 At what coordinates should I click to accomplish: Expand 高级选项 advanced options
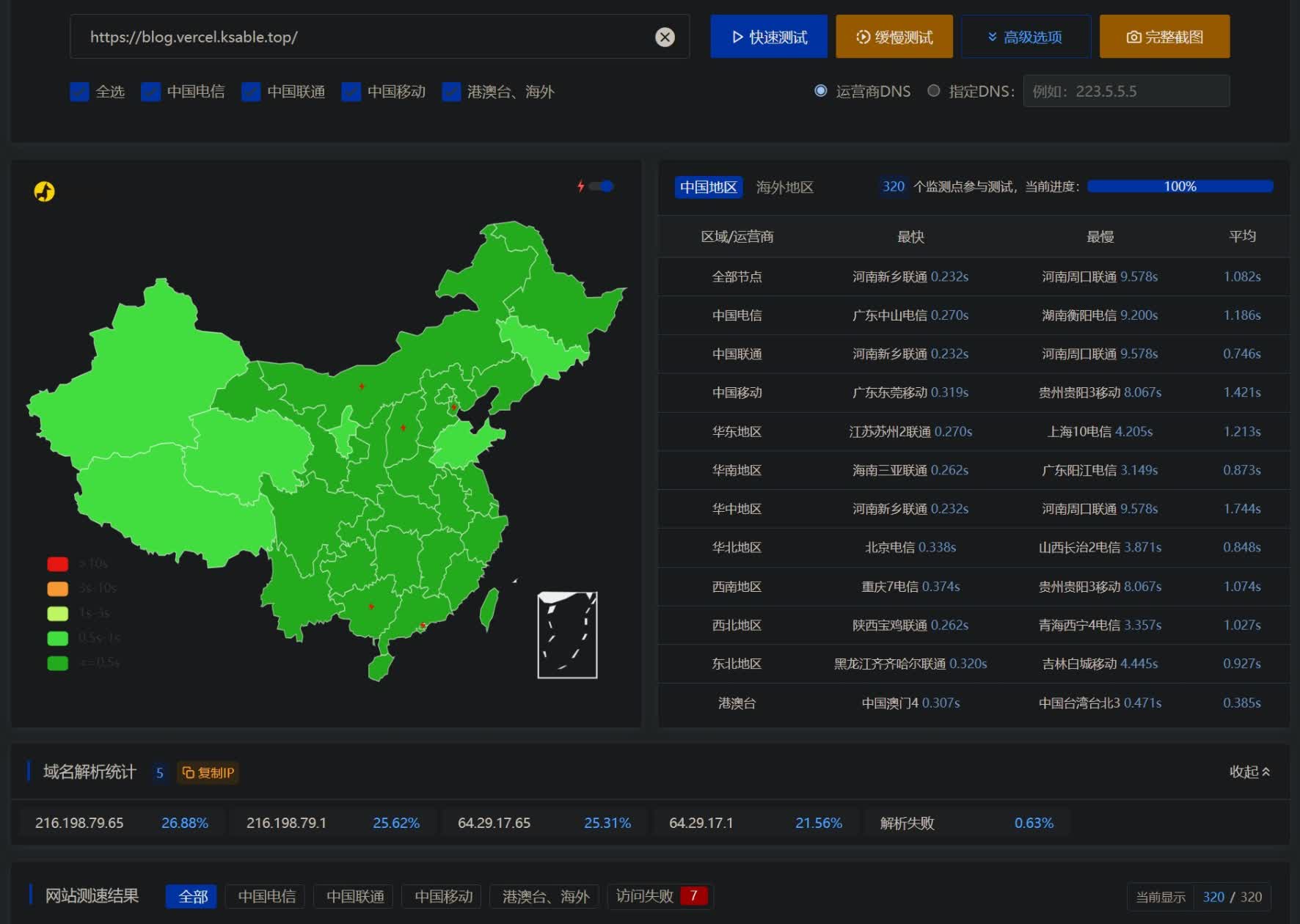pos(1026,37)
